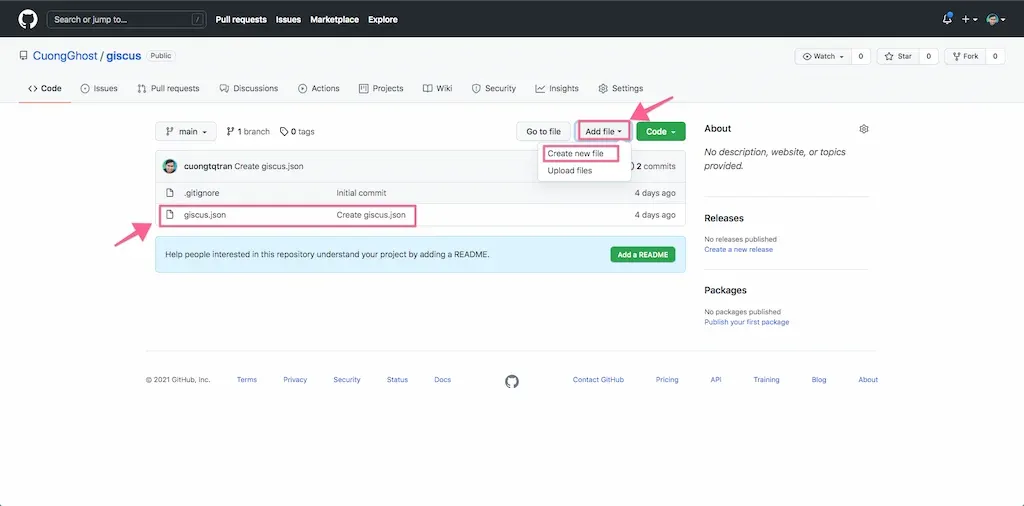The height and width of the screenshot is (506, 1024).
Task: Open the user avatar menu
Action: (995, 20)
